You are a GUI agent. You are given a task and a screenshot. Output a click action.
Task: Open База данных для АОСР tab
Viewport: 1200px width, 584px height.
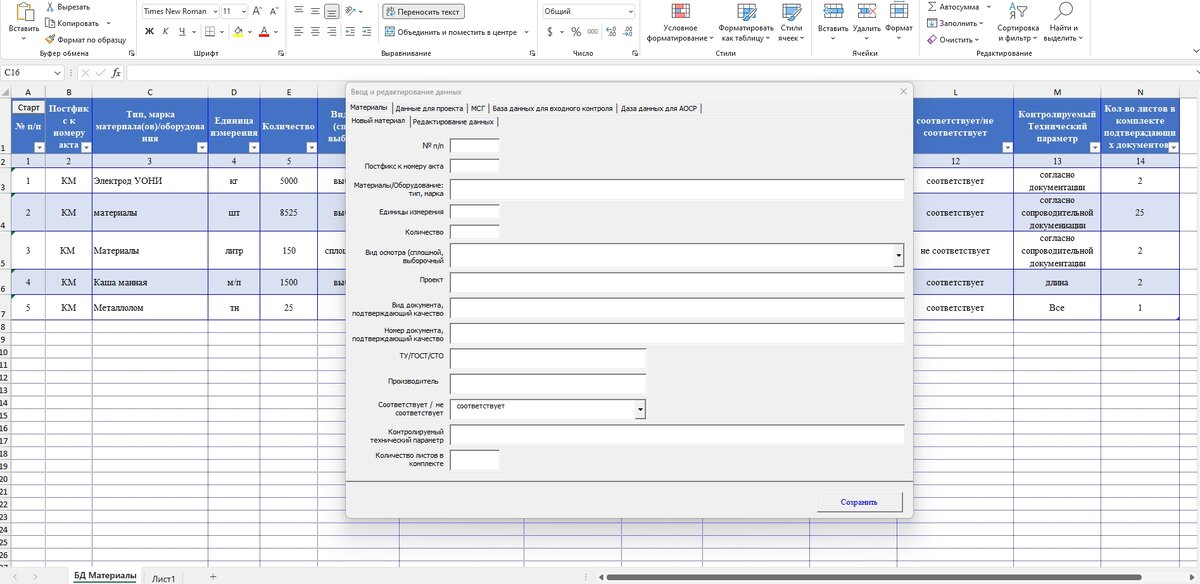coord(659,107)
